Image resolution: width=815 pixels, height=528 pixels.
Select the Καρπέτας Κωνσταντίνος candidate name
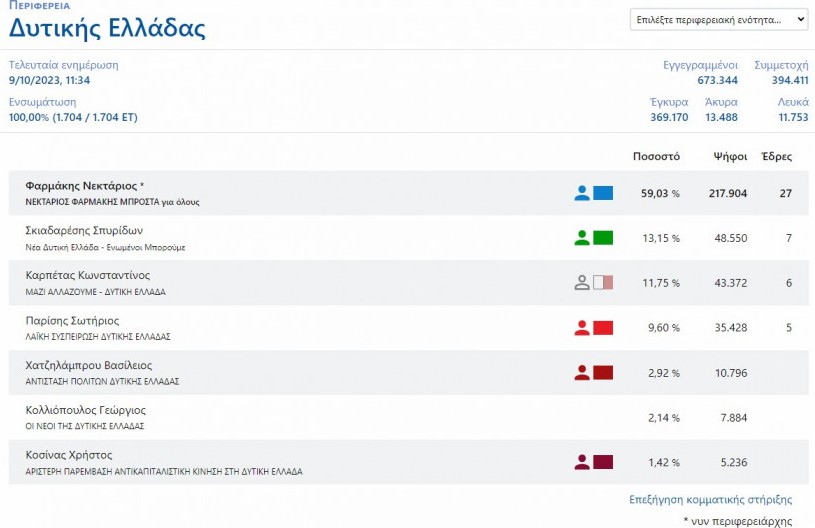click(x=87, y=275)
